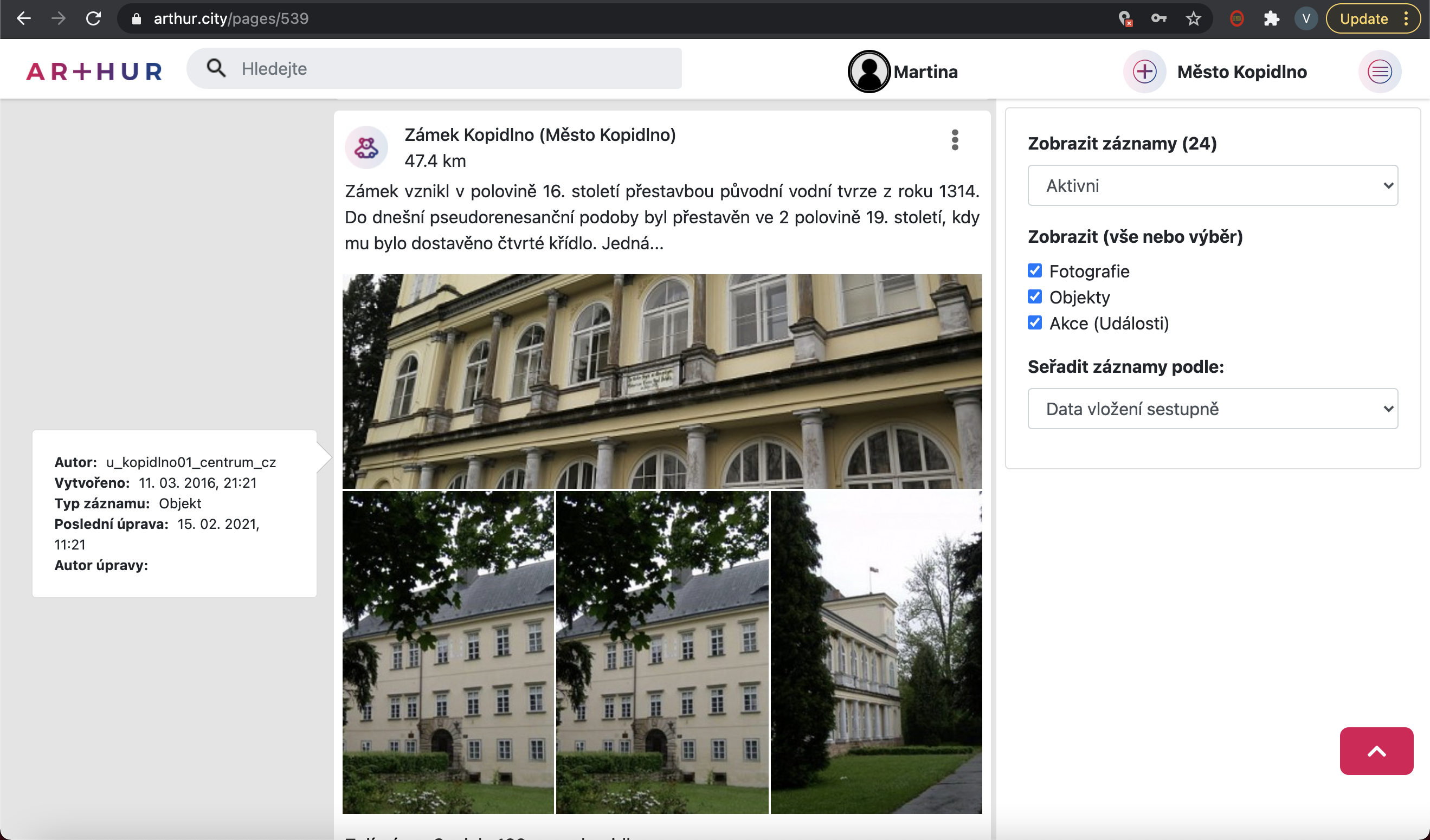1430x840 pixels.
Task: Click the 47.4 km distance text
Action: click(435, 161)
